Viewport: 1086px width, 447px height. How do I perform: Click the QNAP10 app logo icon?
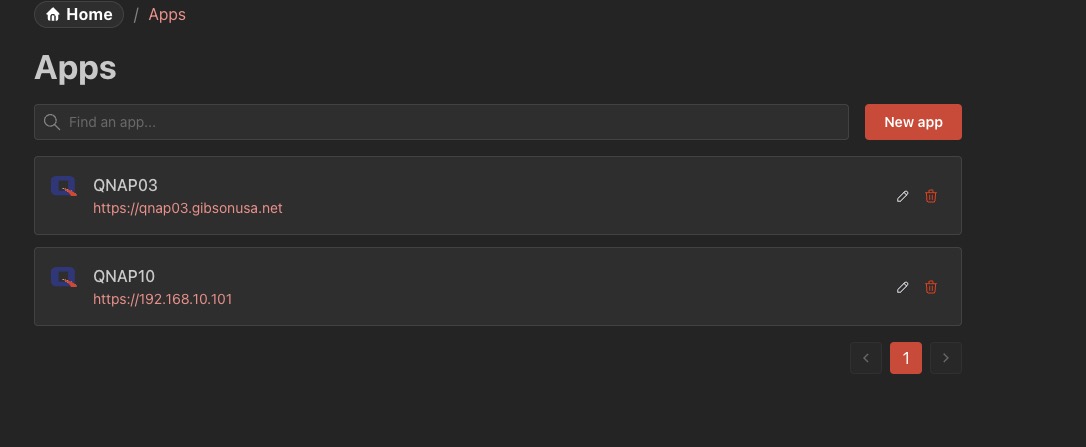[64, 277]
